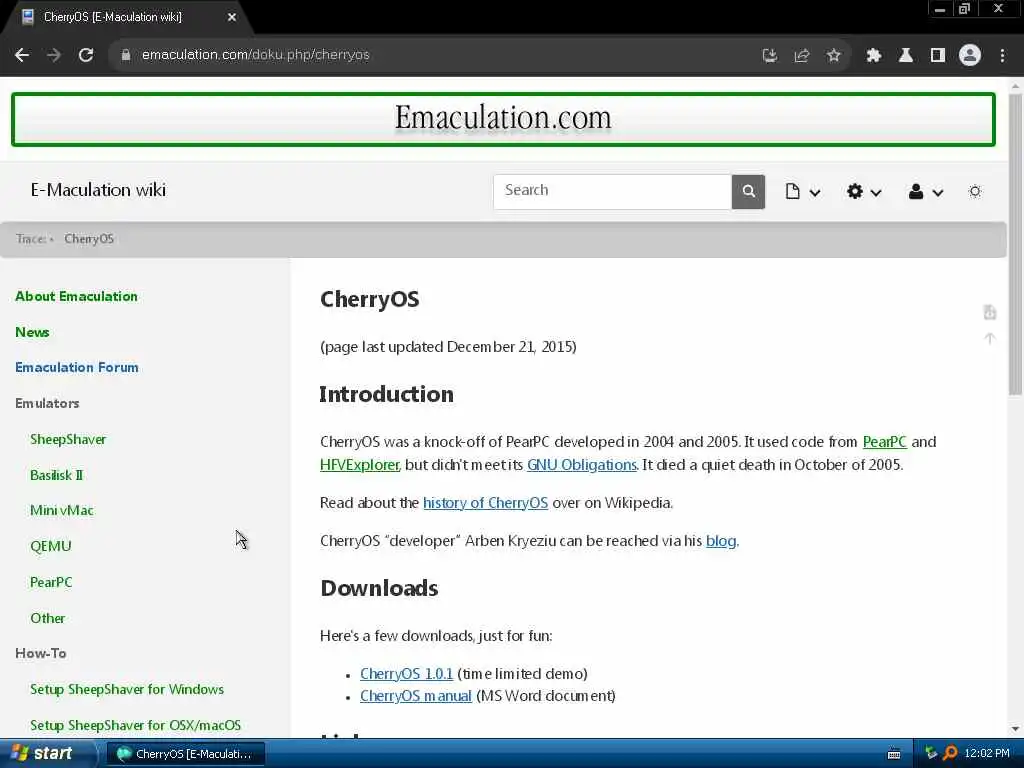Click the CherryOS taskbar button
The height and width of the screenshot is (768, 1024).
click(186, 754)
